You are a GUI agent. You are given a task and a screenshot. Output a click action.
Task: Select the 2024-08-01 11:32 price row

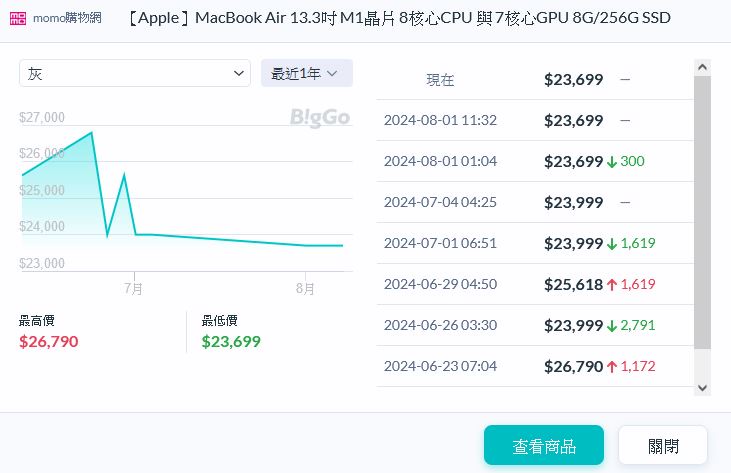pyautogui.click(x=534, y=120)
